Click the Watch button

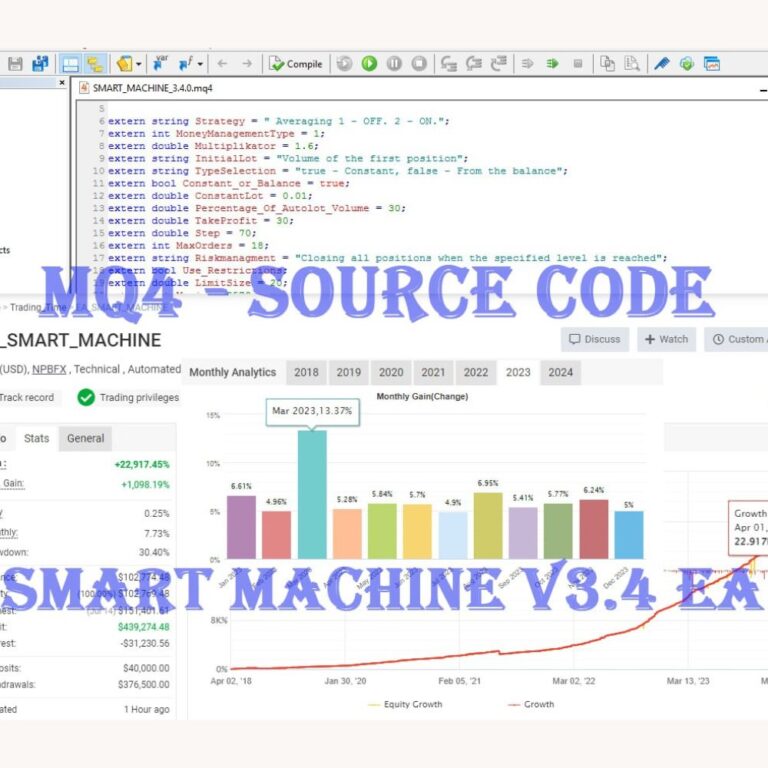(667, 339)
